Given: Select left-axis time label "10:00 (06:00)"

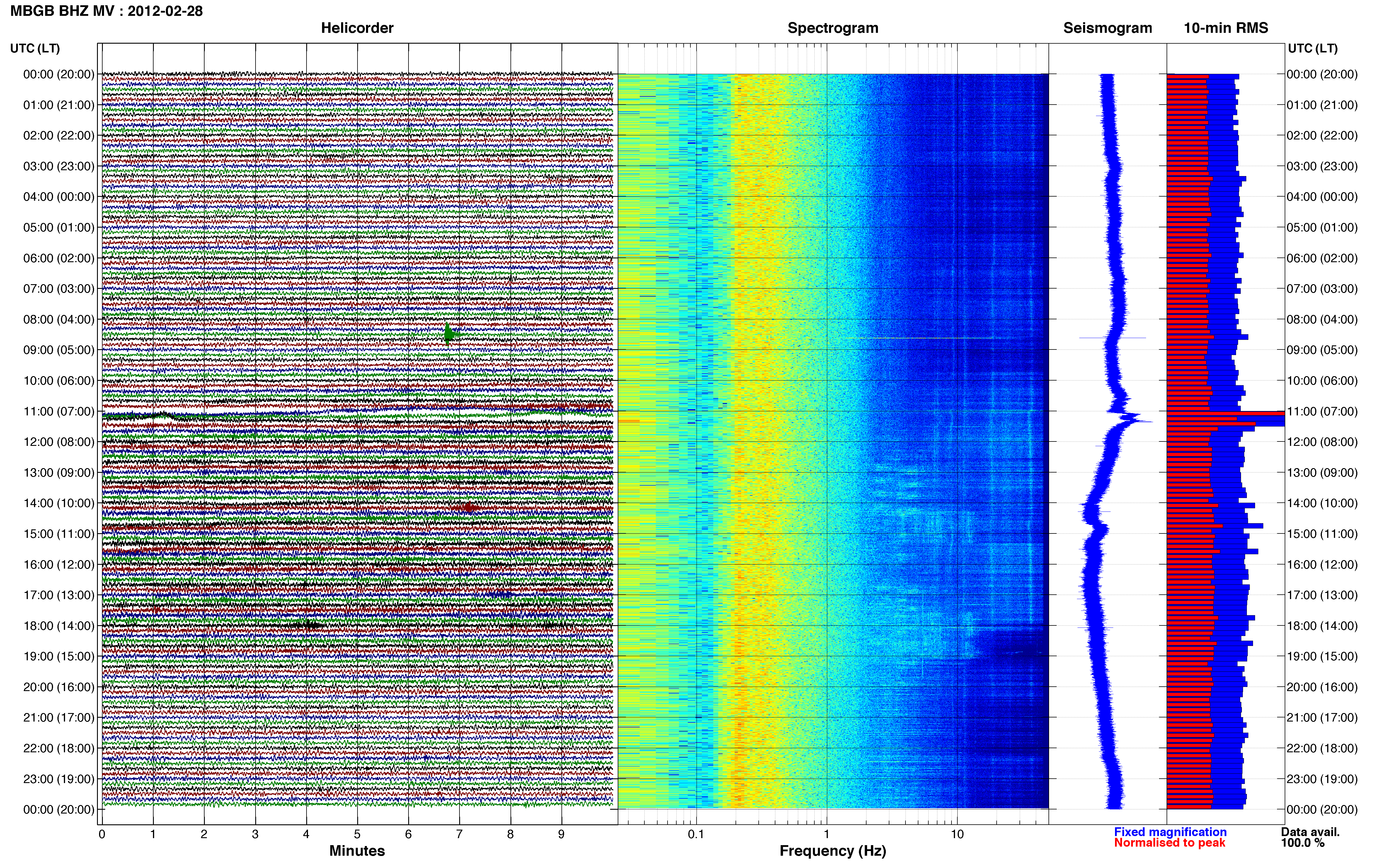Looking at the screenshot, I should [x=59, y=381].
